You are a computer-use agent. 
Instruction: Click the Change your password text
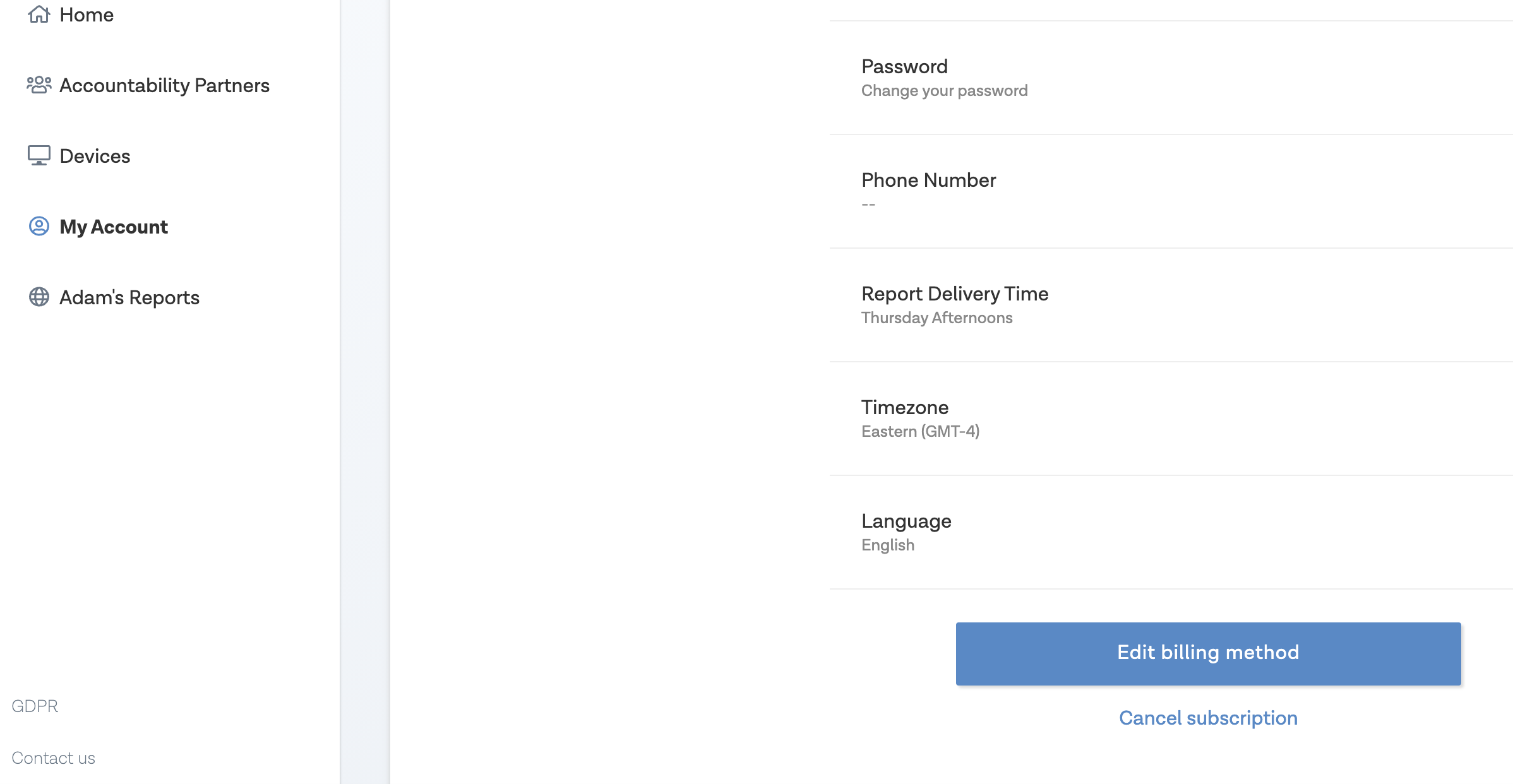click(x=944, y=91)
